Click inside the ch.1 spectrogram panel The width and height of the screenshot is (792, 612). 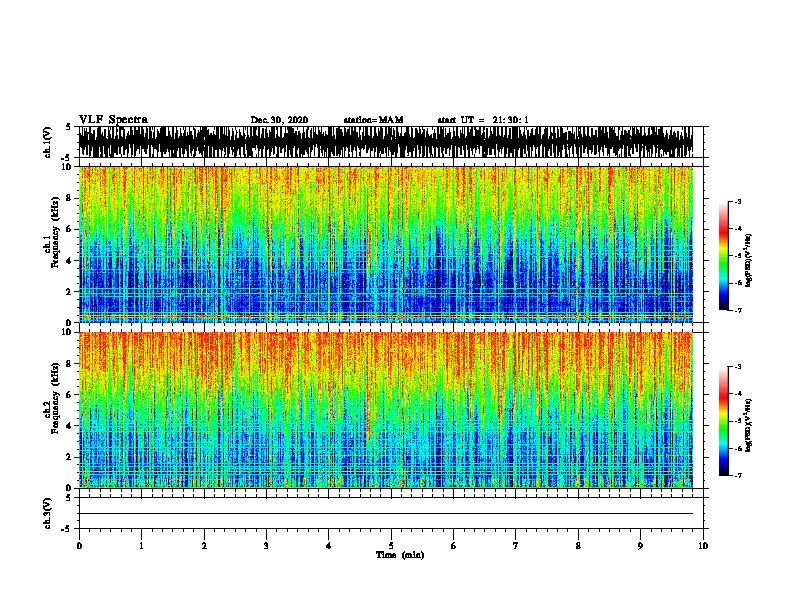click(385, 244)
